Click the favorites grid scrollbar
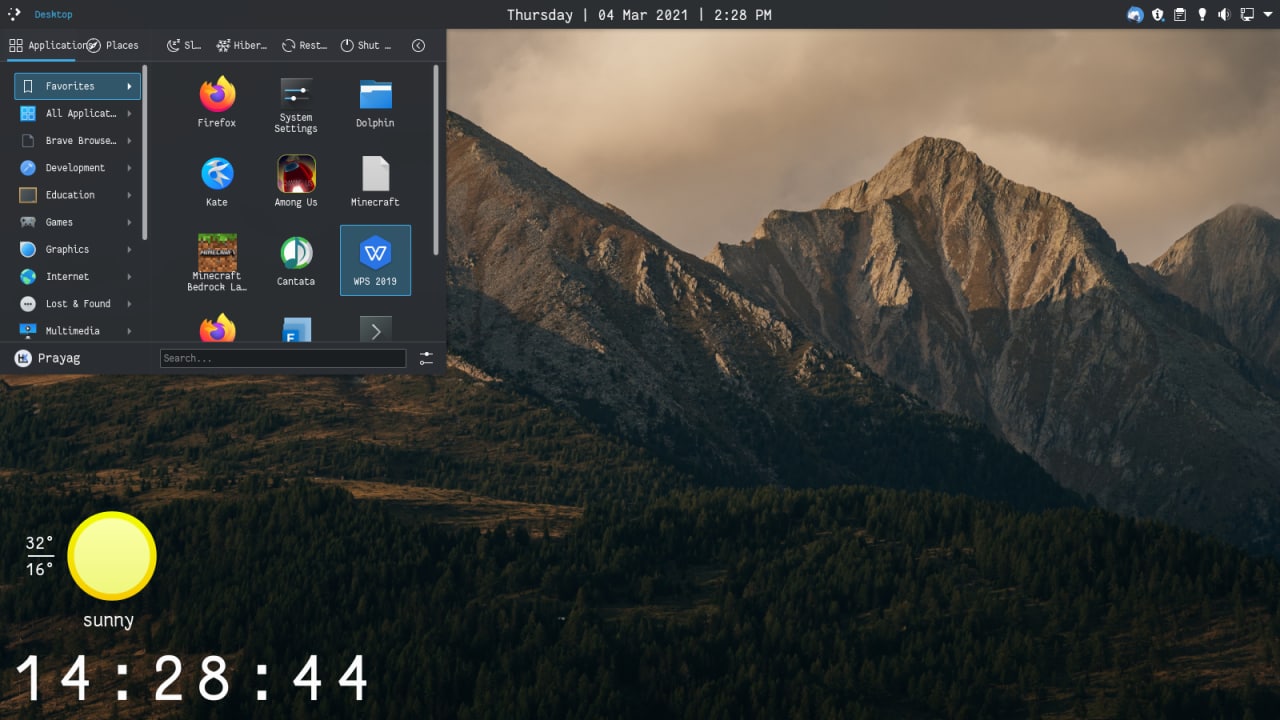 pyautogui.click(x=435, y=160)
